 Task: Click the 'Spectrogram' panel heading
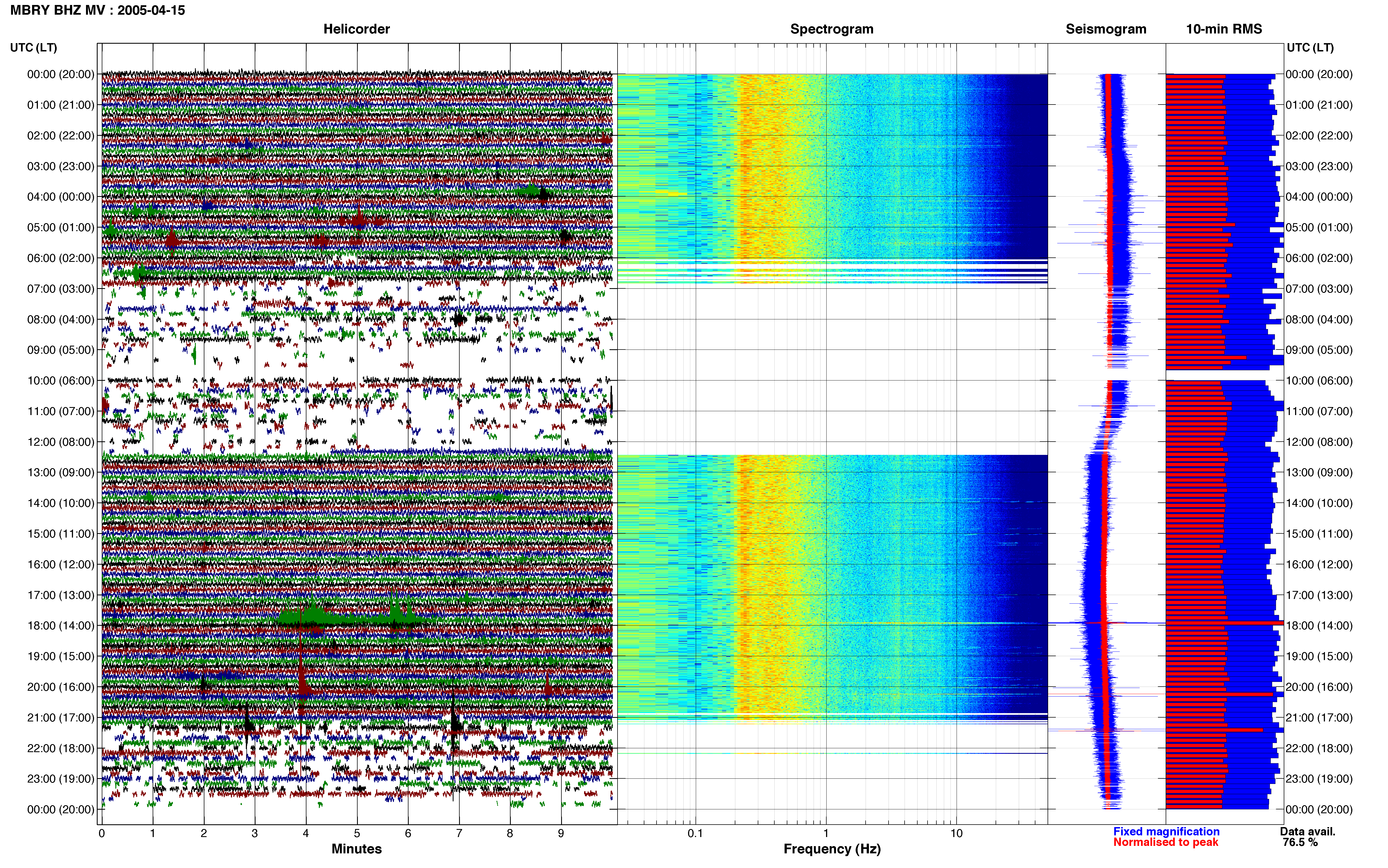coord(832,29)
